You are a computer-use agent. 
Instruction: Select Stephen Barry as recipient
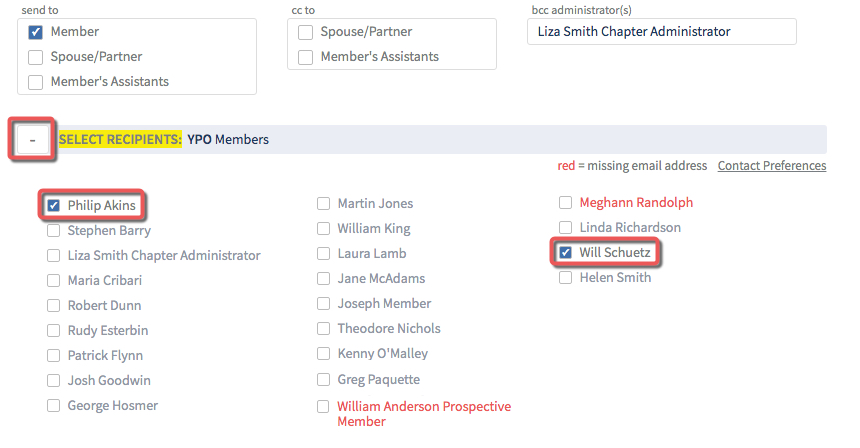pyautogui.click(x=53, y=231)
